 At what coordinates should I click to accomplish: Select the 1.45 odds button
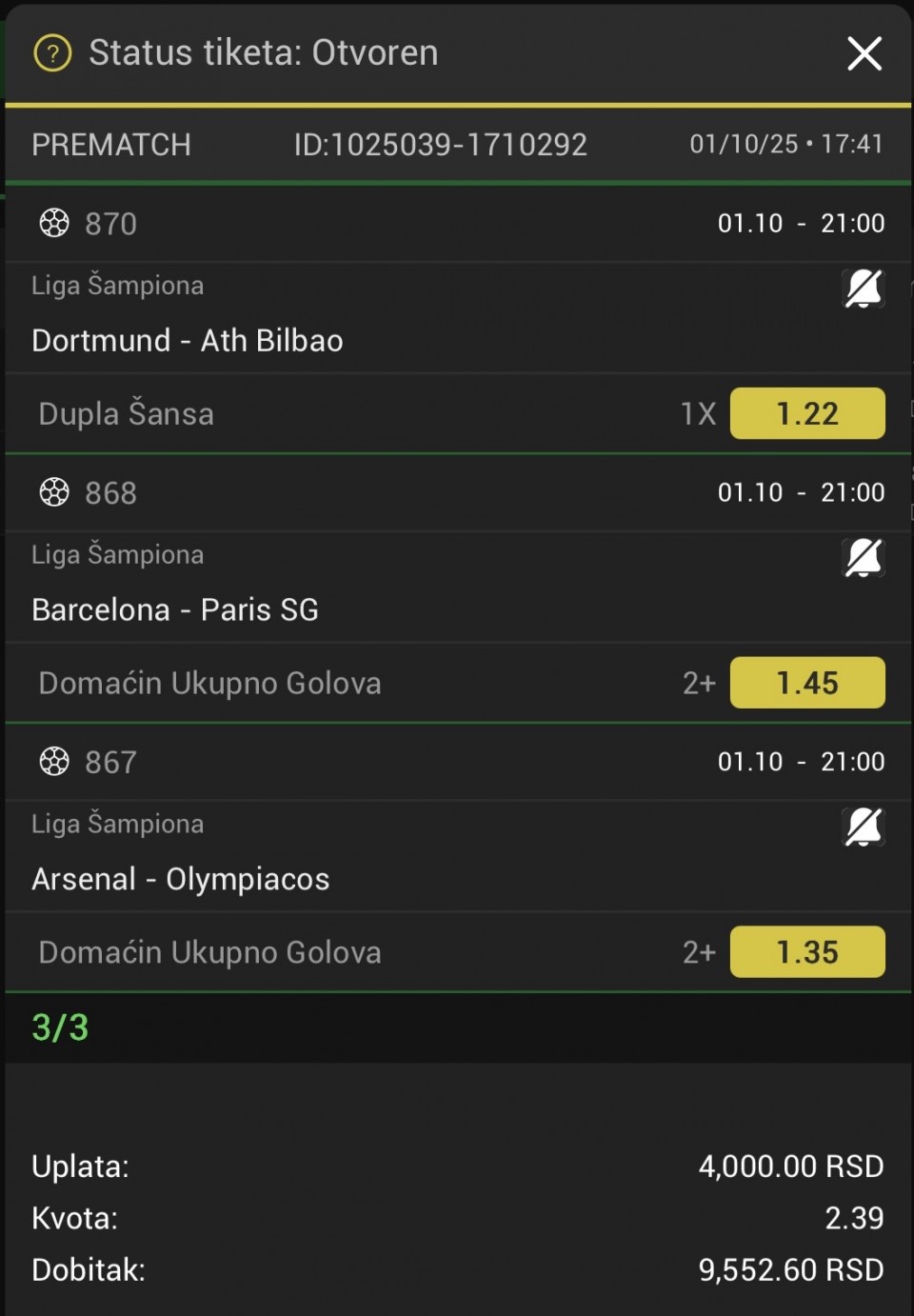[x=807, y=683]
